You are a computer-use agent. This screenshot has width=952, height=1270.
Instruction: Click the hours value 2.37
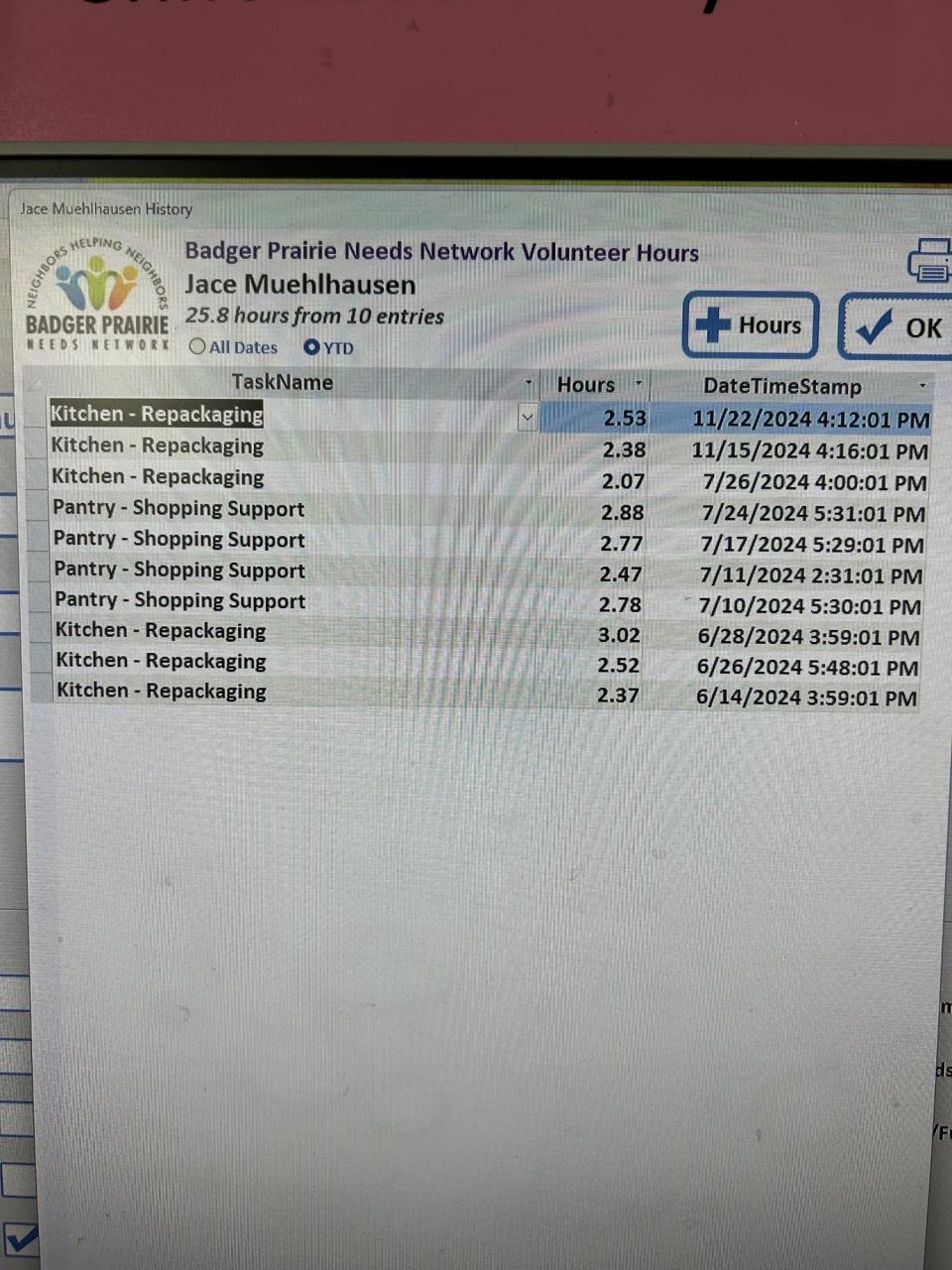[x=618, y=695]
